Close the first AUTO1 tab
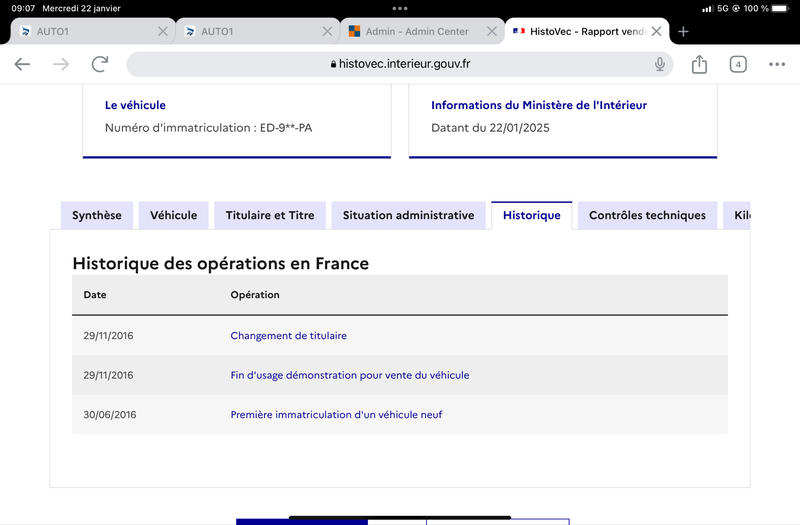The image size is (800, 525). 163,32
